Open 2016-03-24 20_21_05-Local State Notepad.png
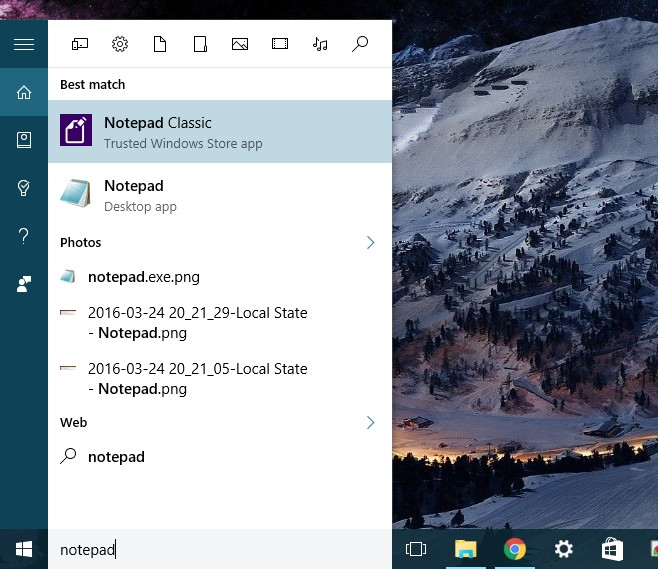The width and height of the screenshot is (658, 569). point(220,379)
